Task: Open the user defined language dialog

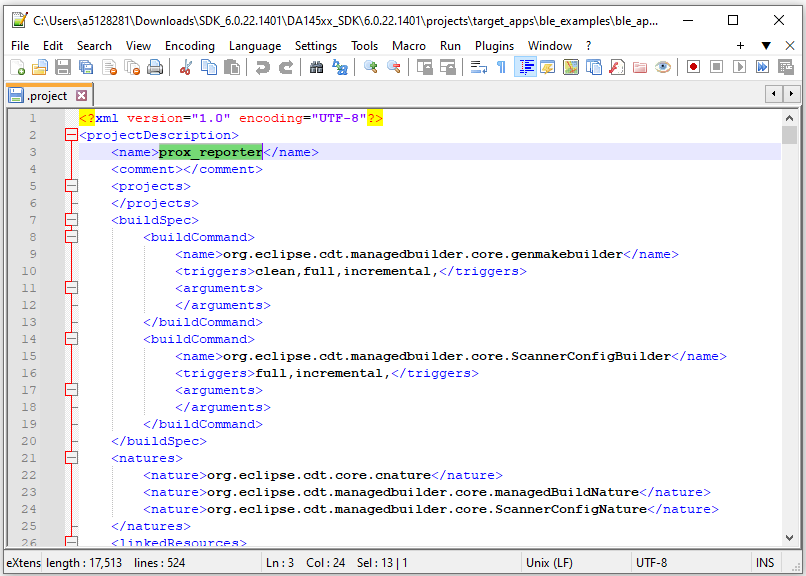Action: [x=548, y=67]
